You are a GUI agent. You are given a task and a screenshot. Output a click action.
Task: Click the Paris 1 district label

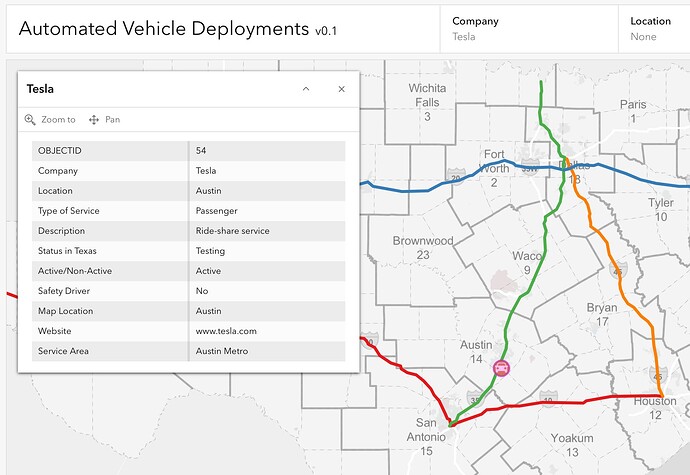point(633,111)
